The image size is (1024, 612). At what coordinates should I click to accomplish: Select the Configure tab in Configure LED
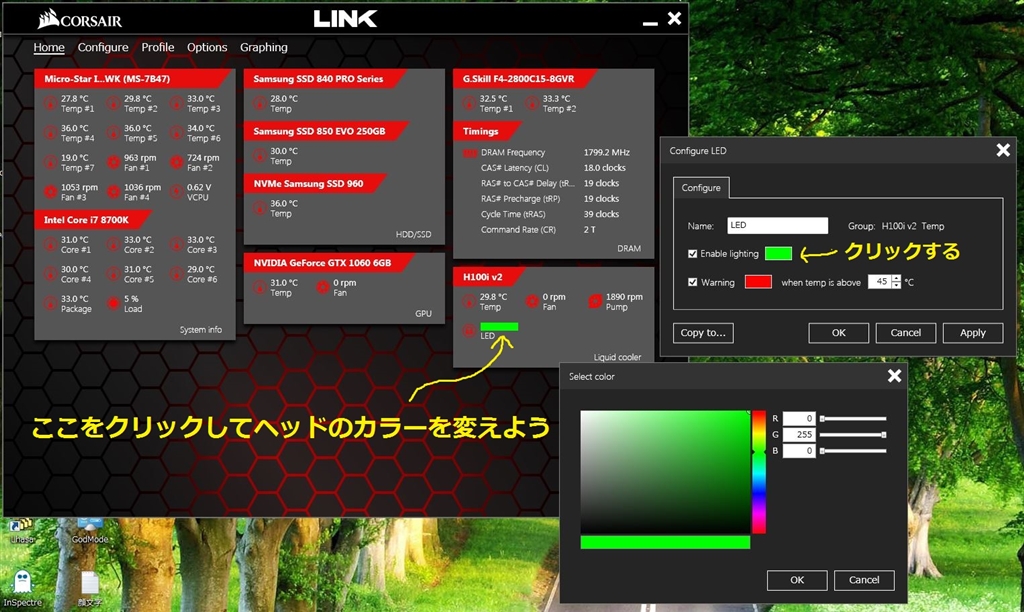[701, 187]
